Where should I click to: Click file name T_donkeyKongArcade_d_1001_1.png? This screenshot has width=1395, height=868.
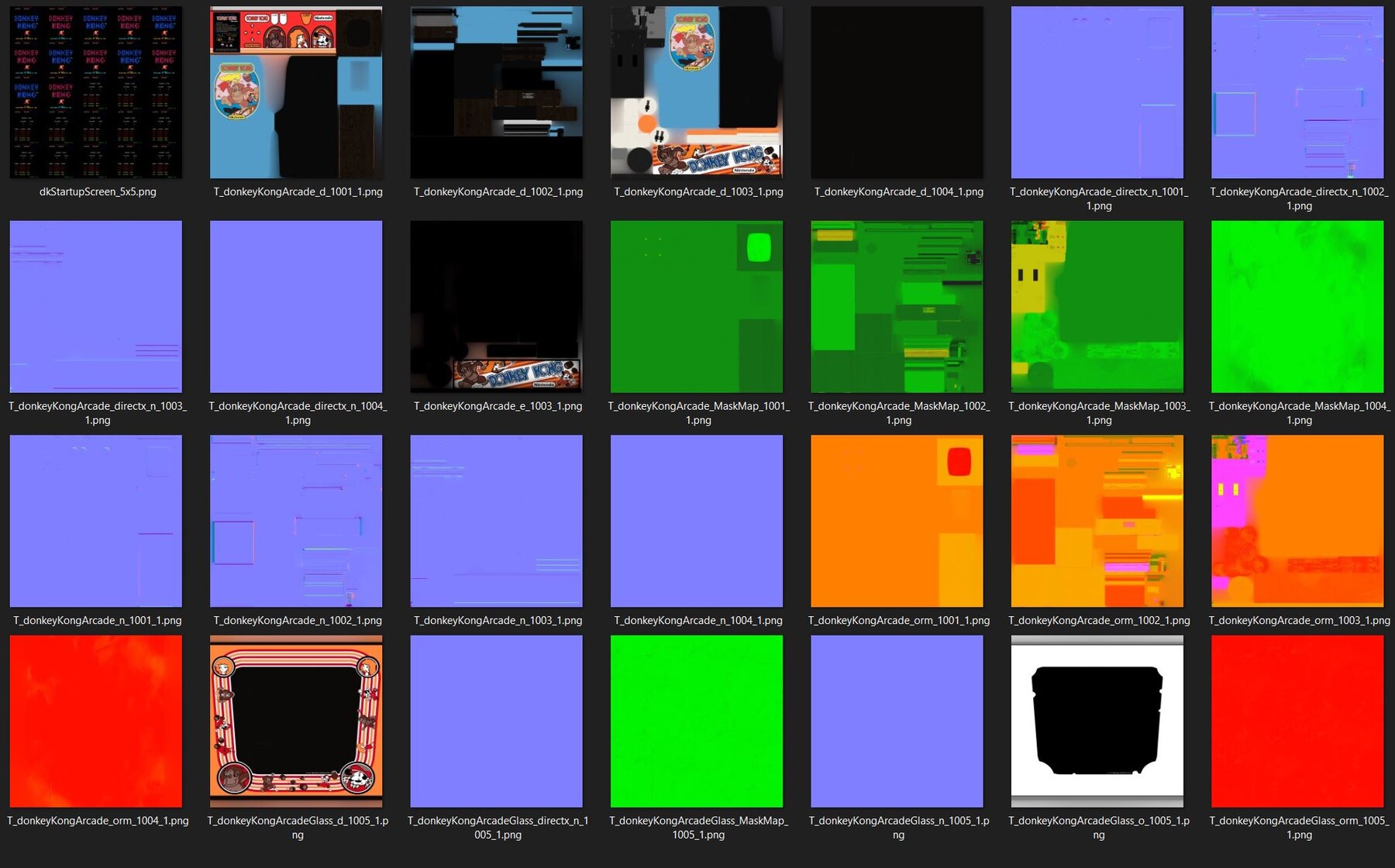[298, 191]
